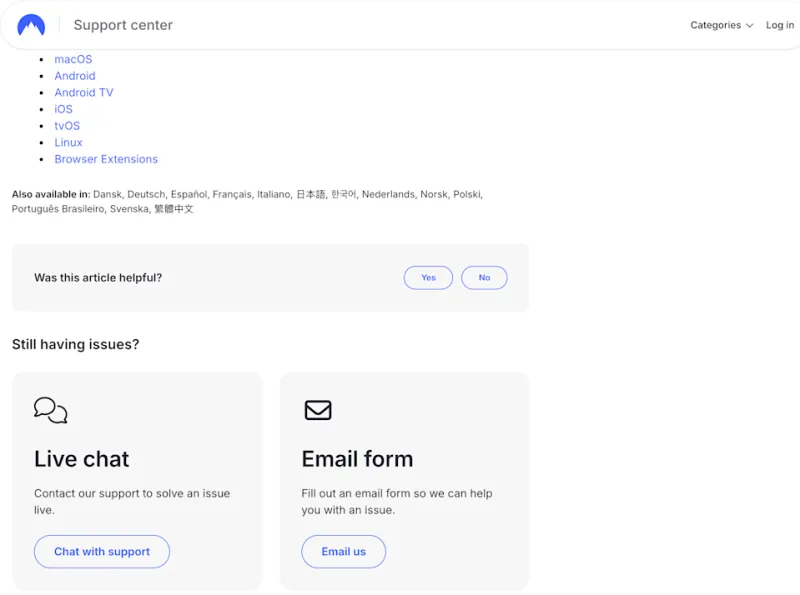Click Log in at the top right

pyautogui.click(x=780, y=25)
